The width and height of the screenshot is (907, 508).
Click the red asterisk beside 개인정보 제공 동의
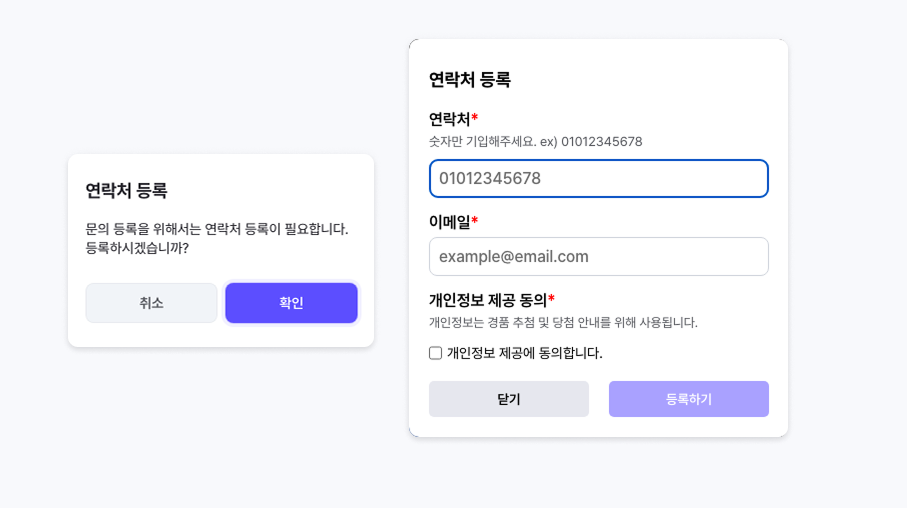[x=551, y=299]
